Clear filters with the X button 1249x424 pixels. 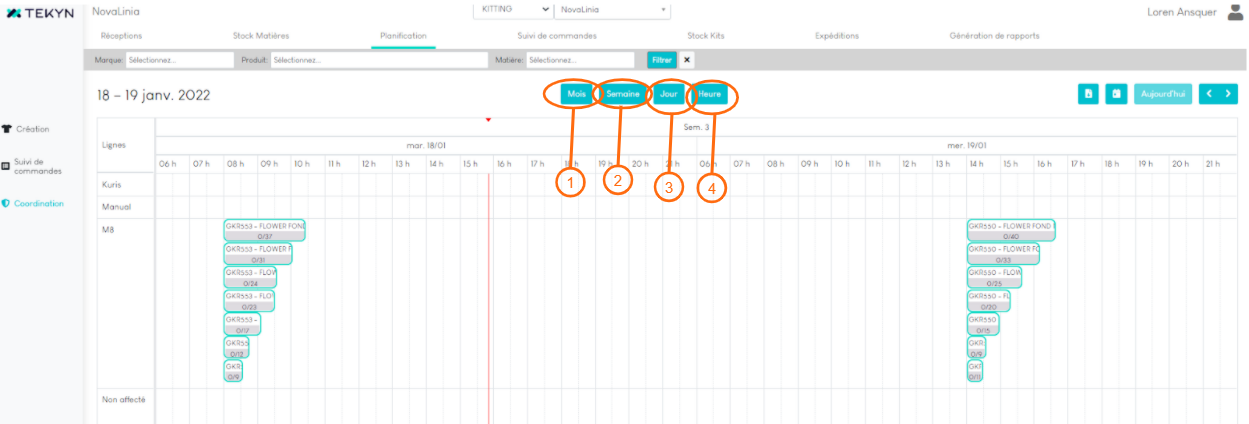coord(687,60)
